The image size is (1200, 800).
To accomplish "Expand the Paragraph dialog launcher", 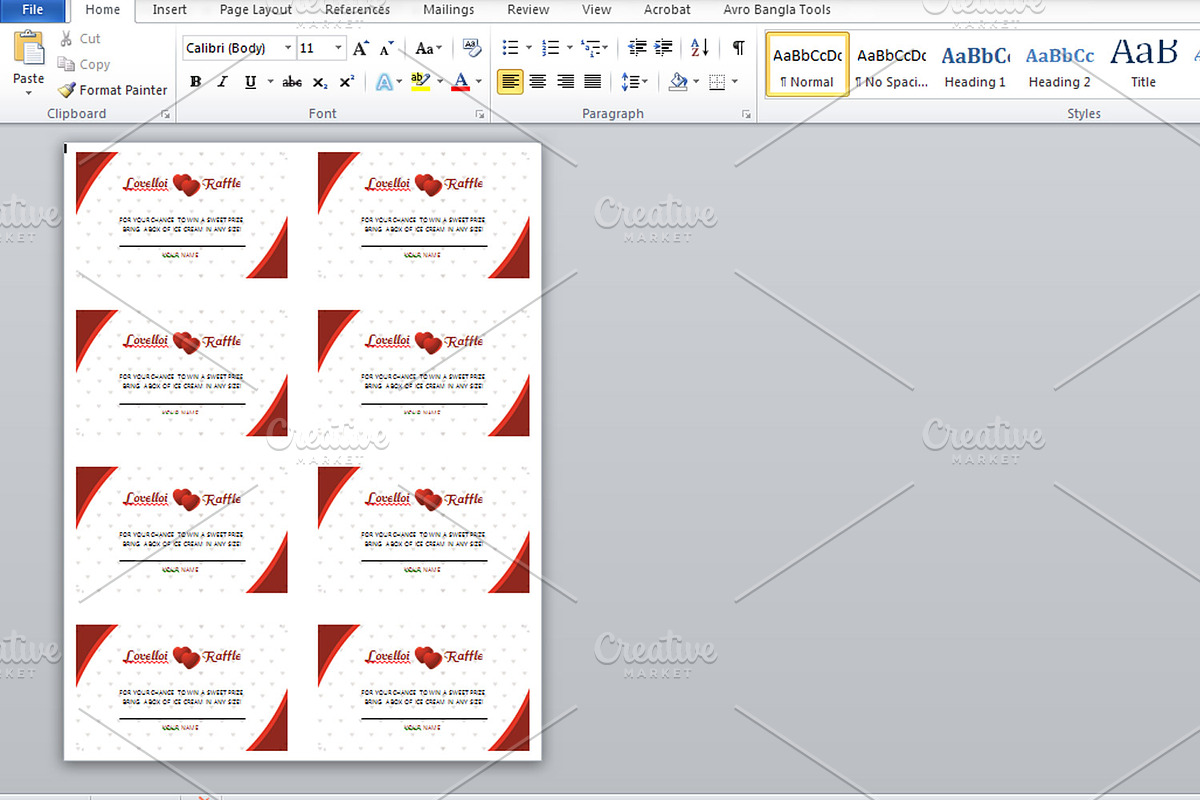I will (746, 115).
